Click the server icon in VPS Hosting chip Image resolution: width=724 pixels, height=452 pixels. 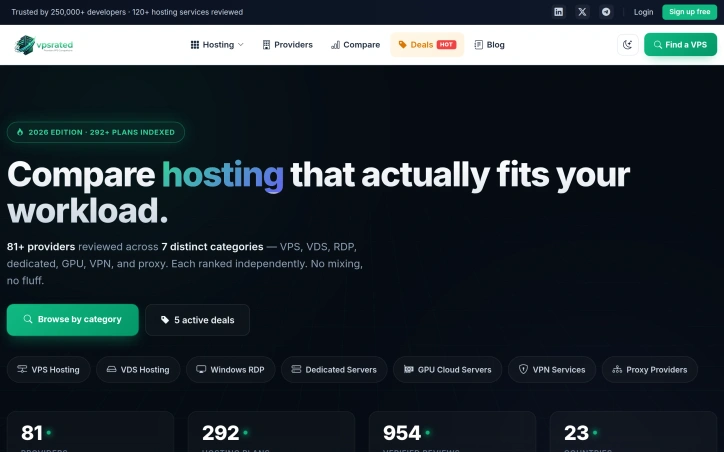(22, 369)
